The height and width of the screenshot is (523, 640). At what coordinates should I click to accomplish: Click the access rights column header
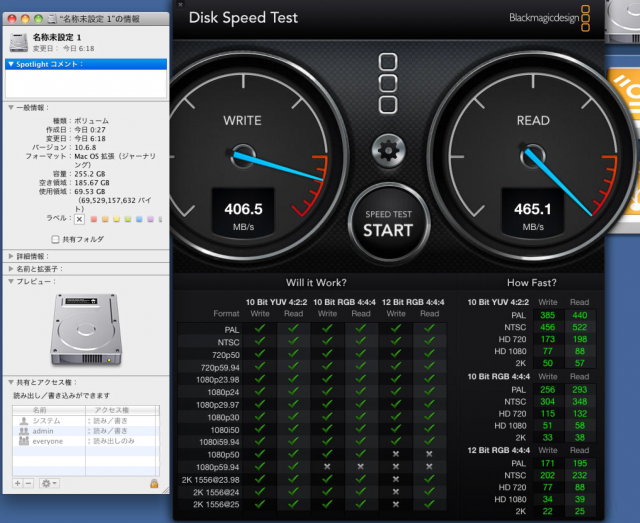122,410
